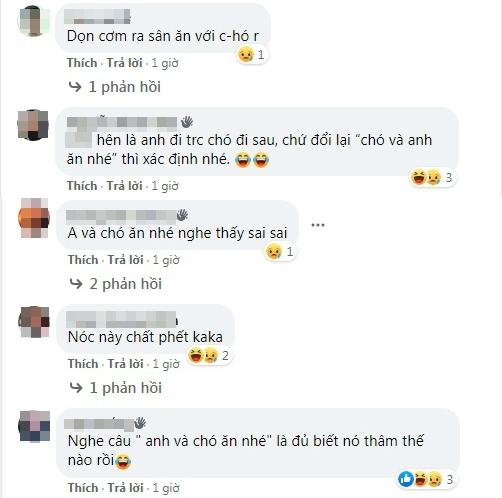The height and width of the screenshot is (498, 502).
Task: Click the "1 giờ" timestamp on the last comment
Action: tap(166, 488)
